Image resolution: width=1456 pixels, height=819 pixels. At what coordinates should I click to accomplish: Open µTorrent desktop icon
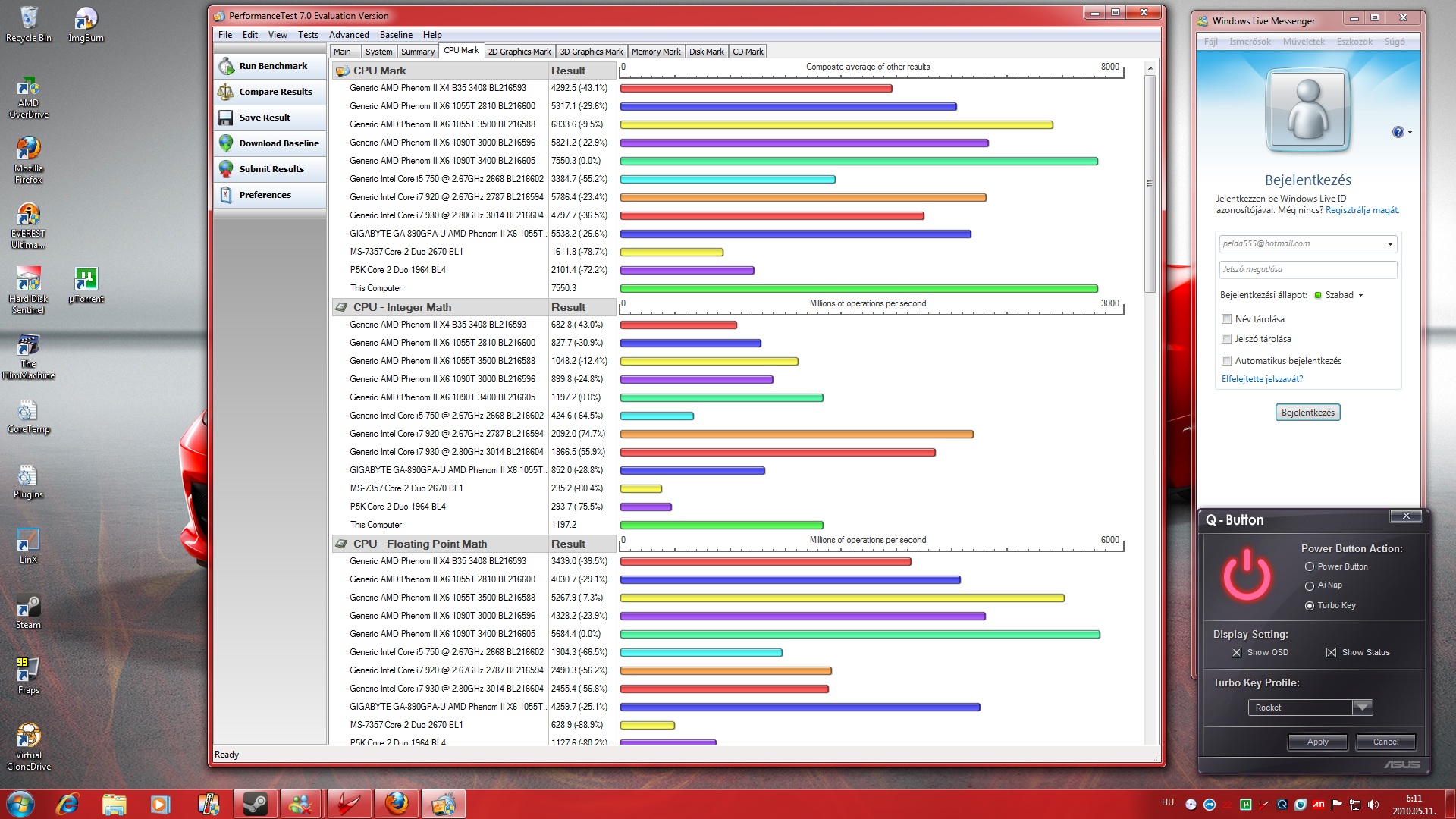point(86,285)
